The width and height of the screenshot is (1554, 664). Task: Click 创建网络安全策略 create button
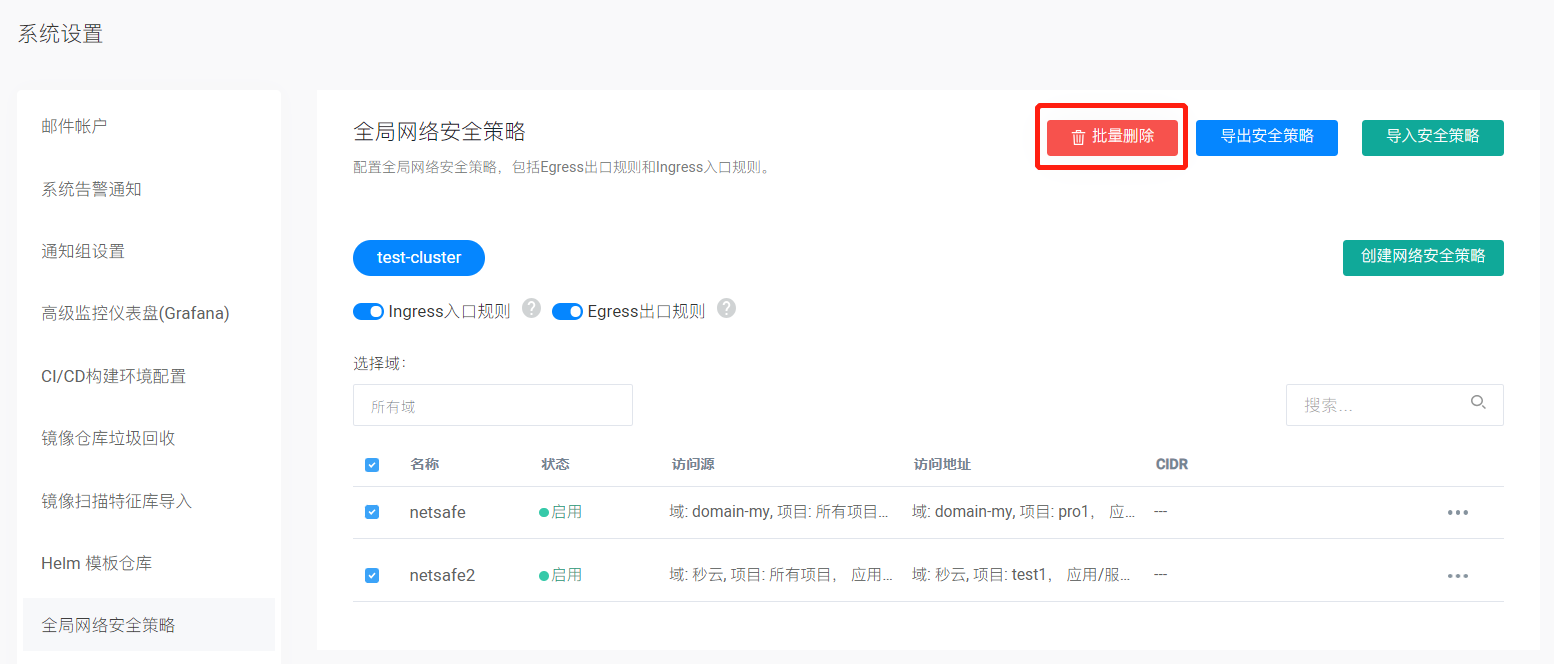point(1422,257)
